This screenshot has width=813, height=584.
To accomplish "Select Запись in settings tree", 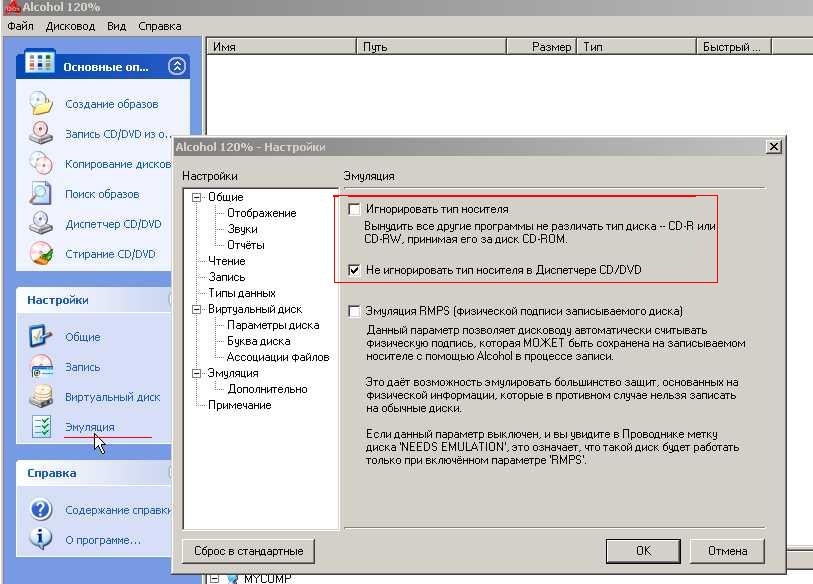I will pyautogui.click(x=227, y=277).
